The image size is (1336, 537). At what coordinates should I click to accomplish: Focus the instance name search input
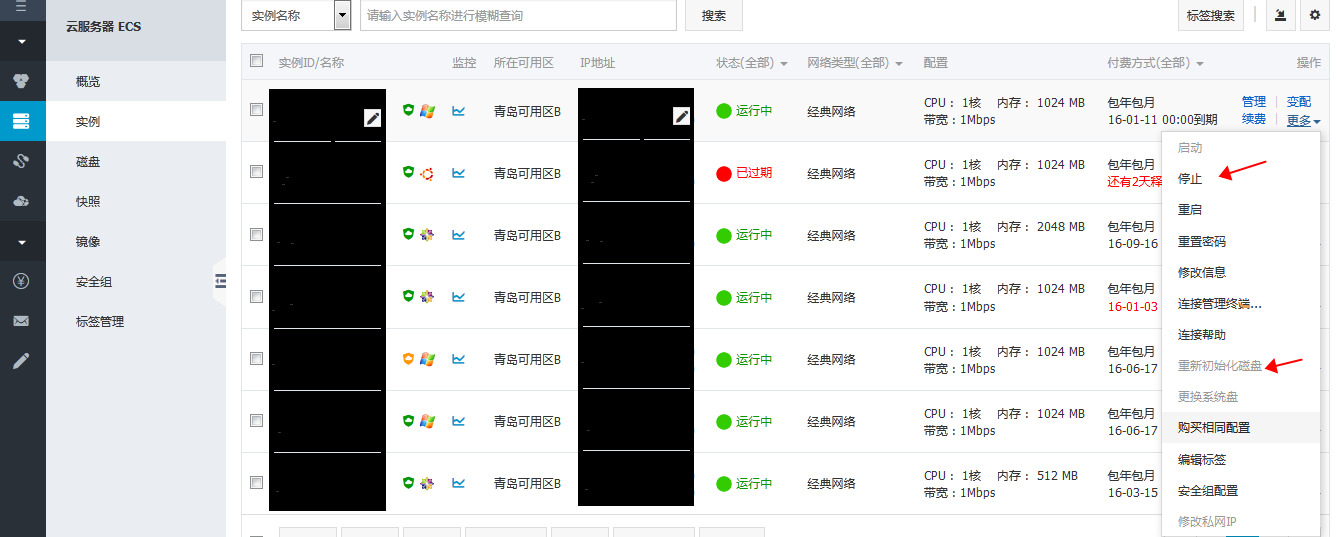coord(518,15)
